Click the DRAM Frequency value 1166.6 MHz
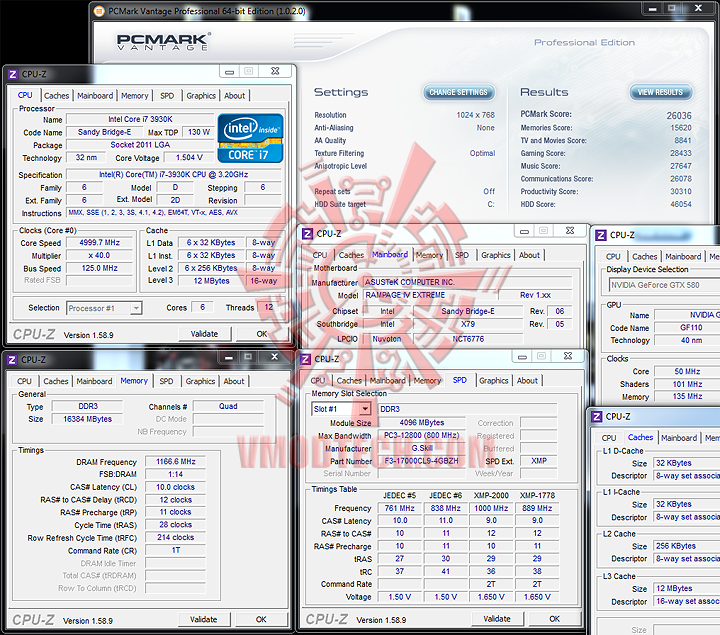The image size is (720, 635). tap(175, 461)
